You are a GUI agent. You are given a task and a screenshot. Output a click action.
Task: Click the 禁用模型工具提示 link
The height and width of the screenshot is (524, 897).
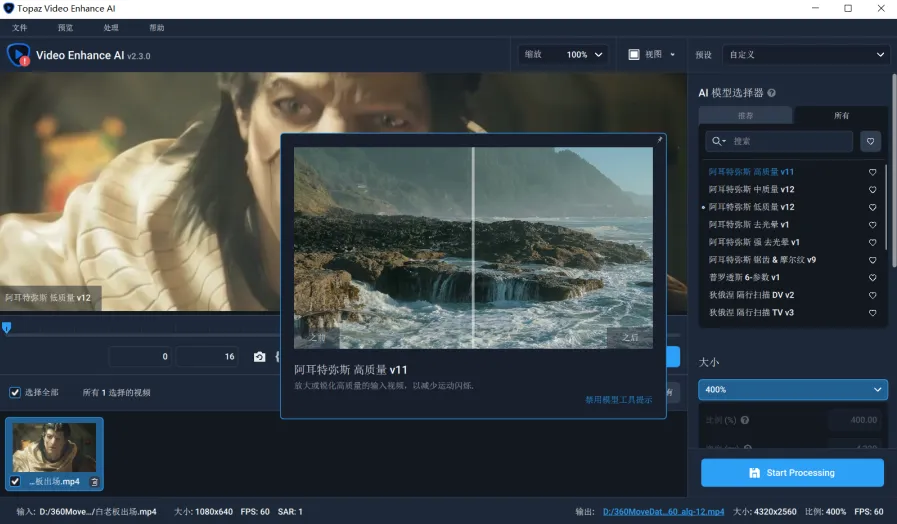618,400
